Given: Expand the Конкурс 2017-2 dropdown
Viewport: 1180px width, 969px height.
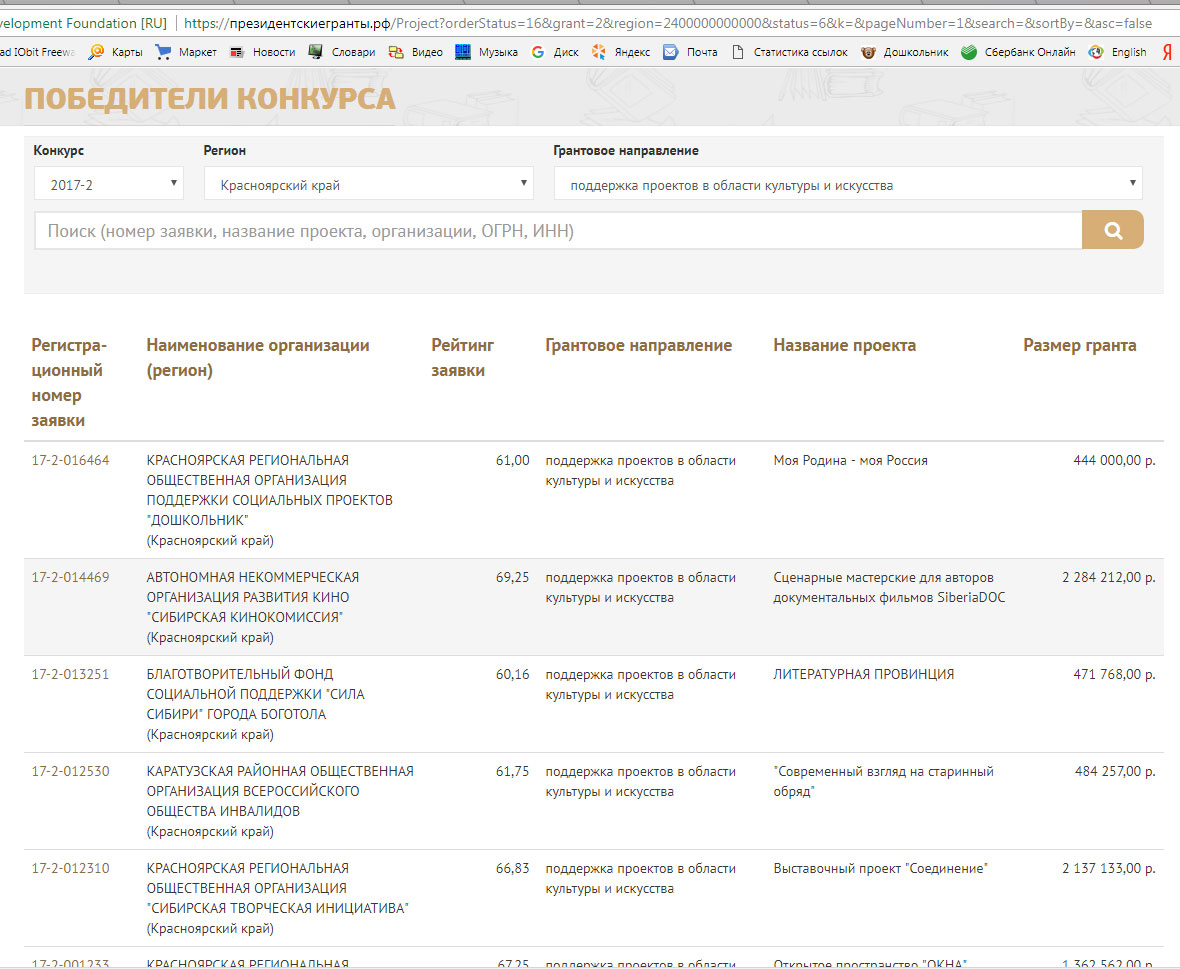Looking at the screenshot, I should [x=109, y=184].
